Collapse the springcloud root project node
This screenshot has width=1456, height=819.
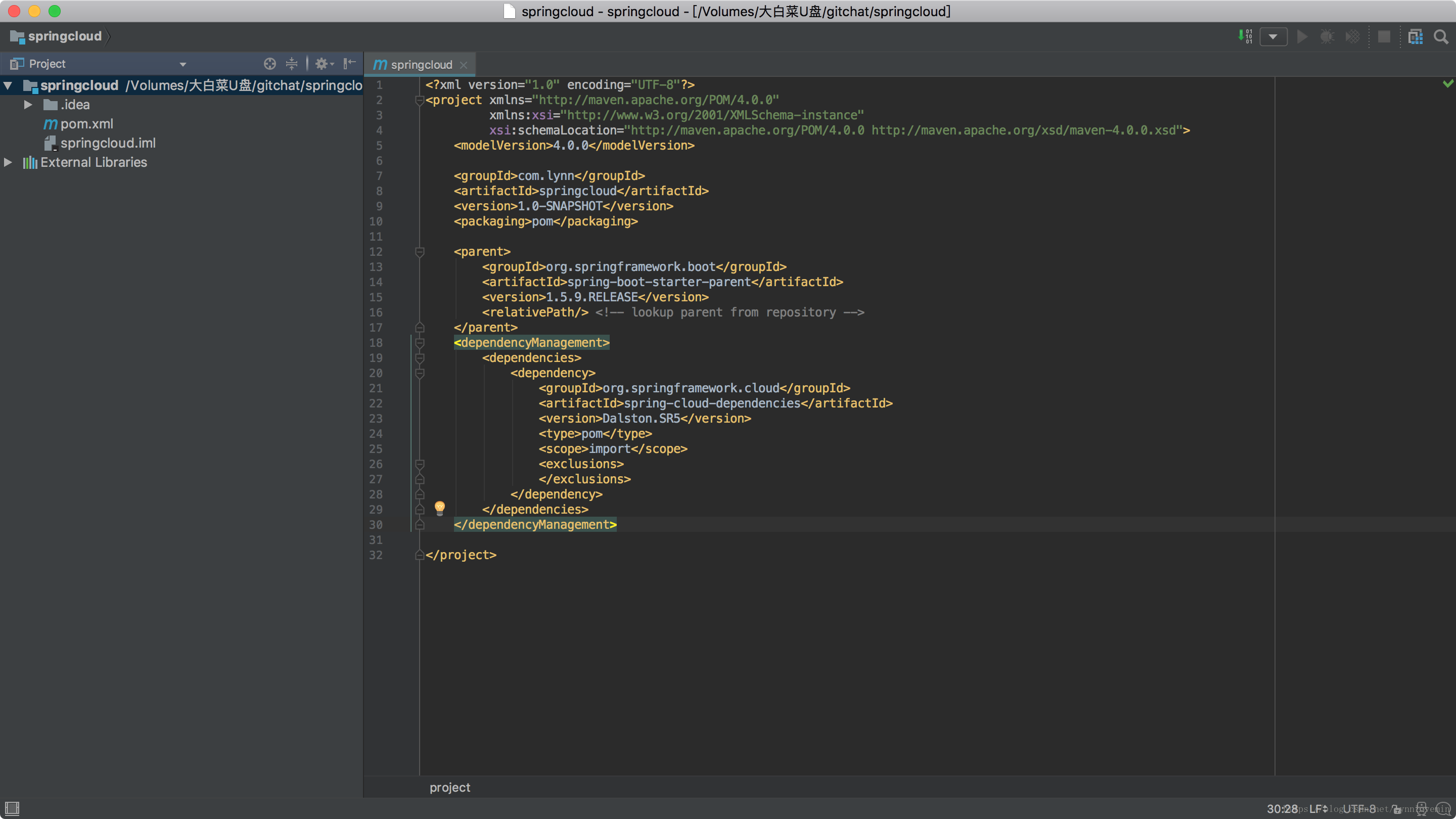(8, 86)
